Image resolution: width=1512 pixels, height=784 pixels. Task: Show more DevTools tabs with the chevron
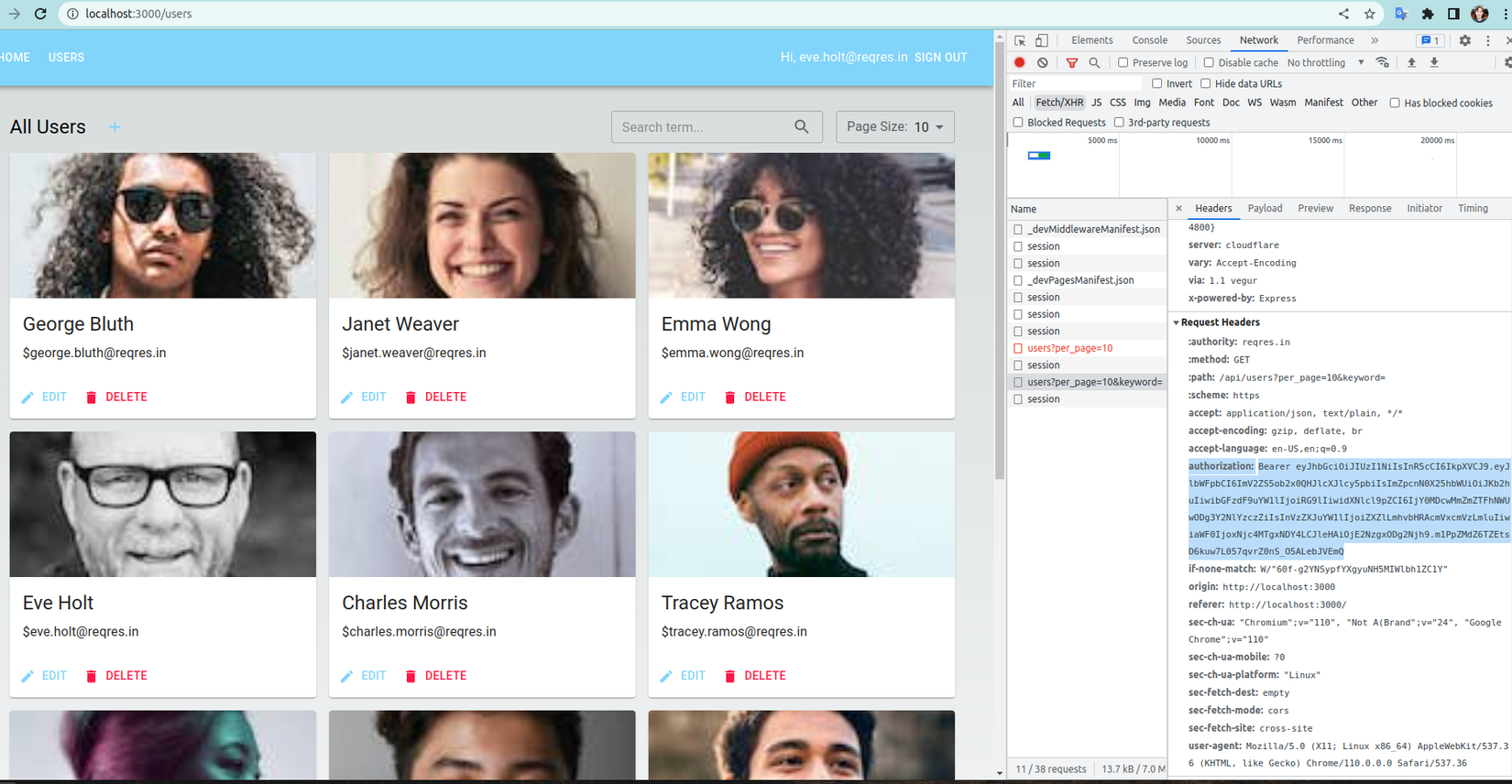tap(1375, 40)
